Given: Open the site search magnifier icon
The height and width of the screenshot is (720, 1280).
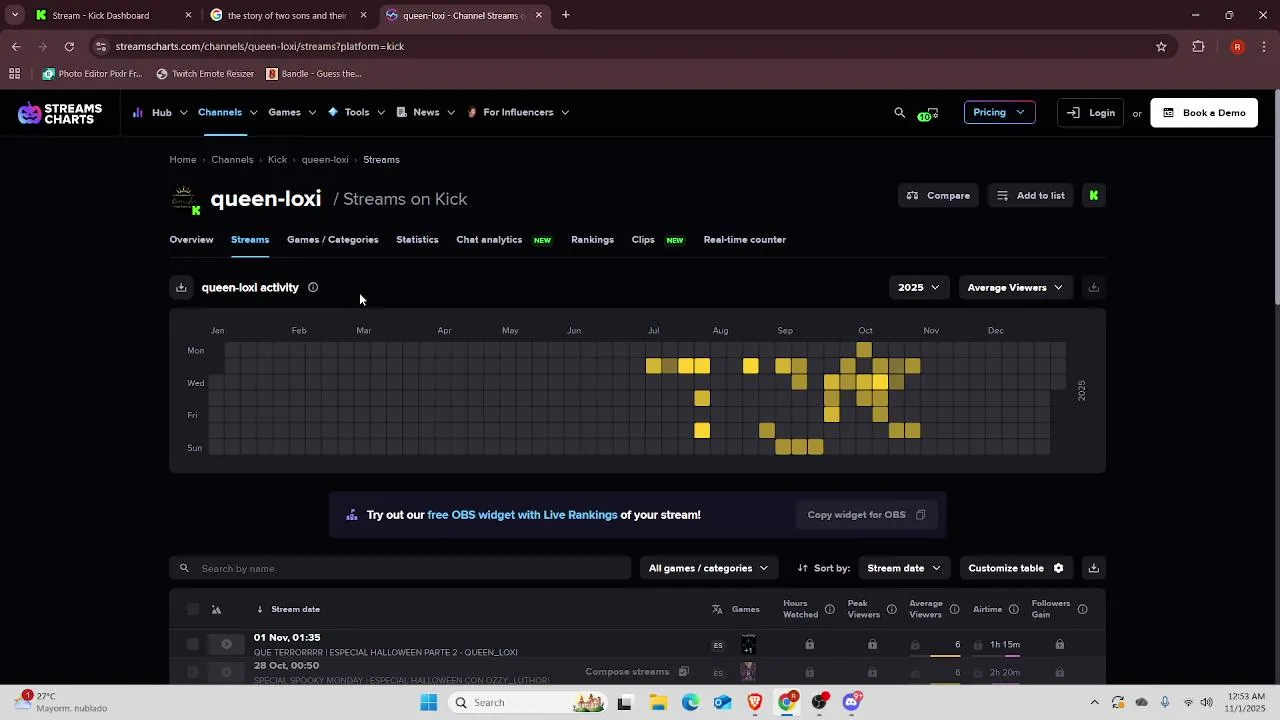Looking at the screenshot, I should tap(899, 113).
